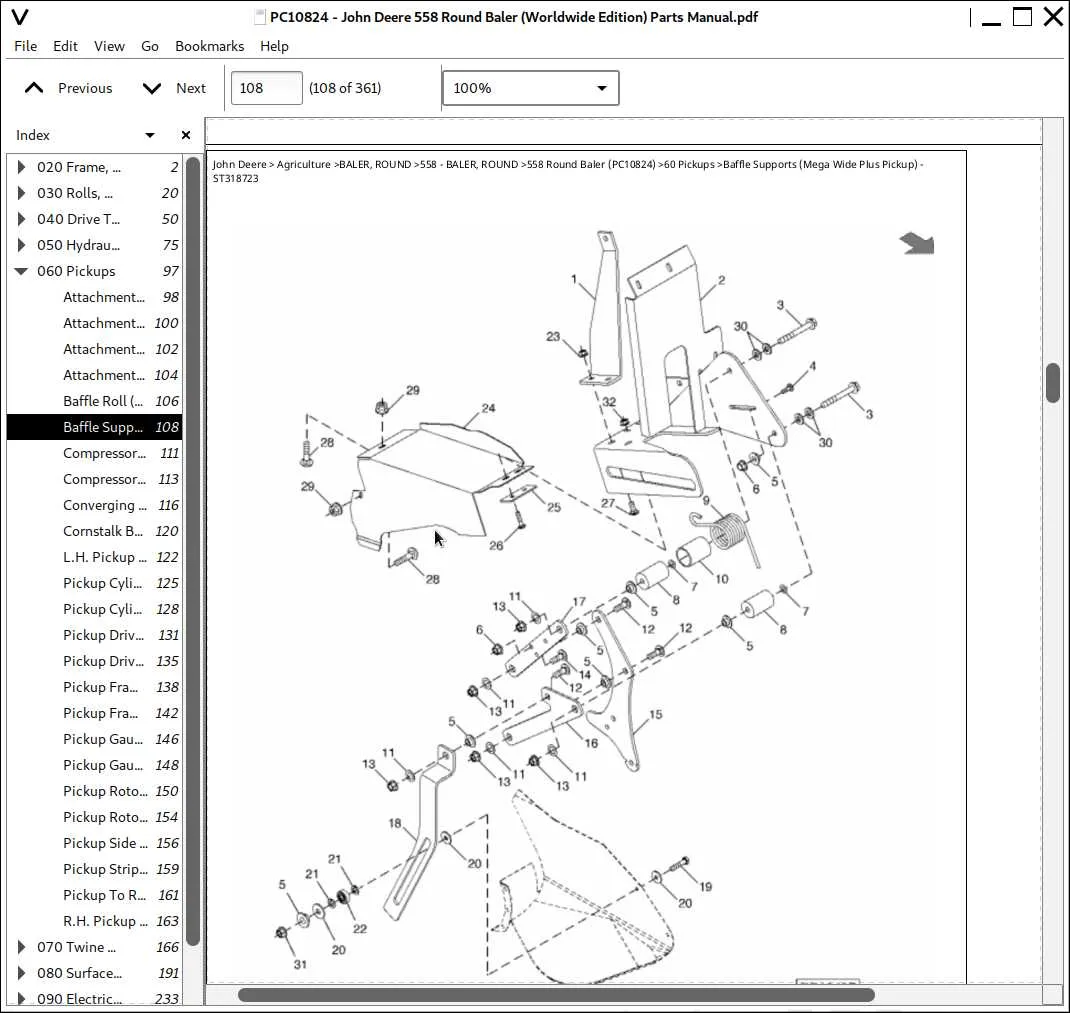Open the View menu
The image size is (1070, 1013).
point(109,46)
